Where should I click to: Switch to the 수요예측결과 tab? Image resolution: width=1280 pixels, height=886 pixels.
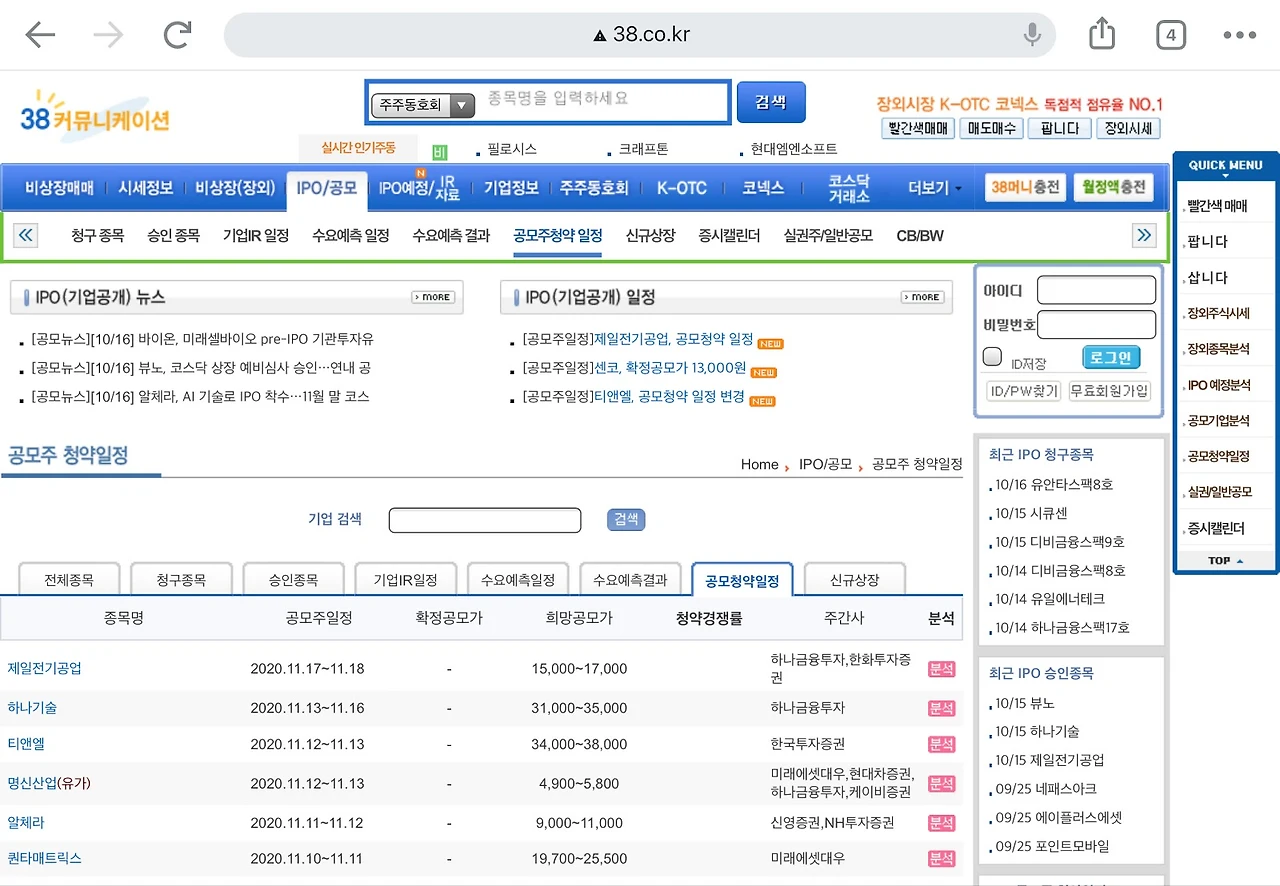(x=630, y=580)
